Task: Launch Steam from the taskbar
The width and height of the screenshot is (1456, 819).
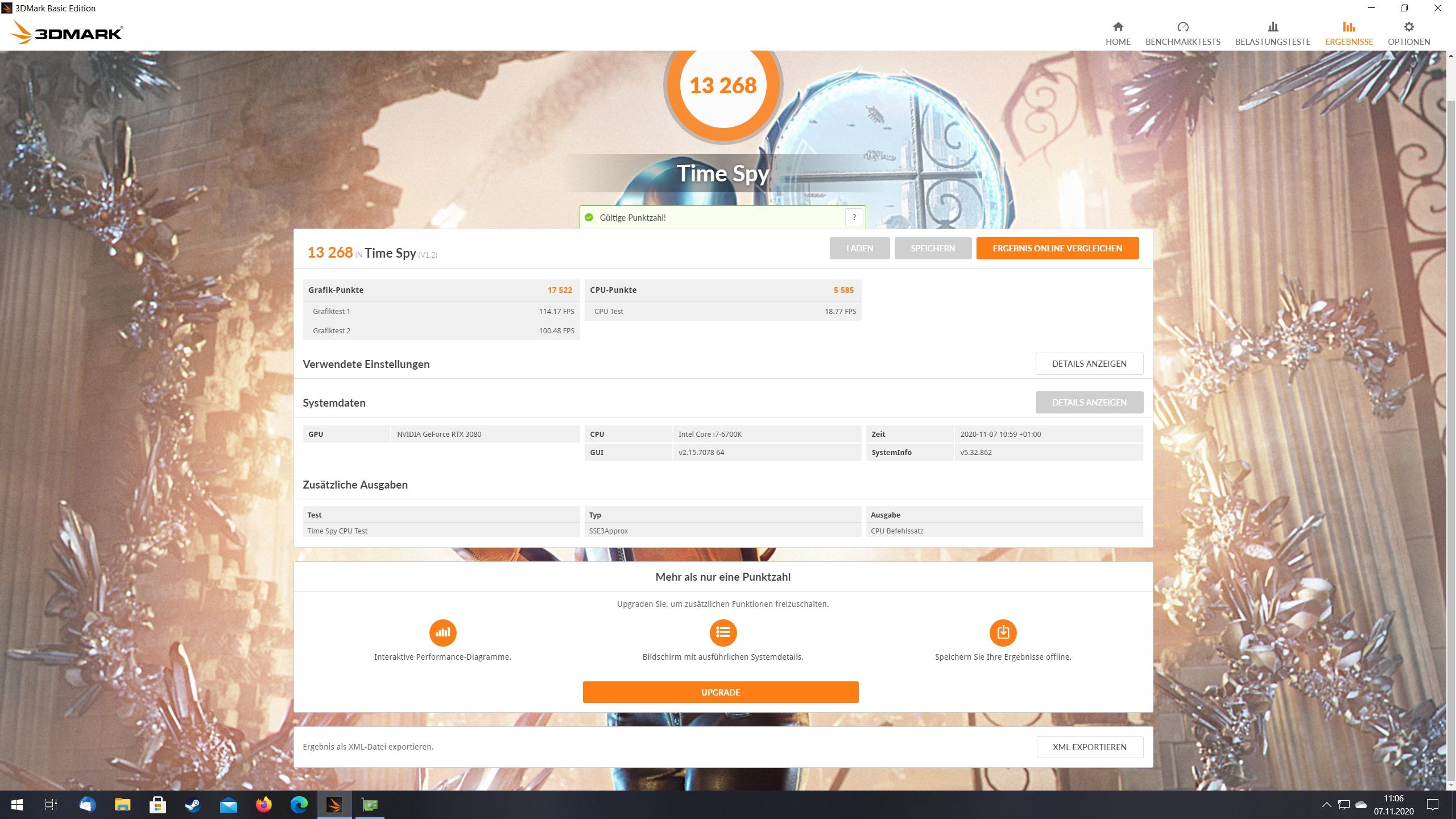Action: click(193, 805)
